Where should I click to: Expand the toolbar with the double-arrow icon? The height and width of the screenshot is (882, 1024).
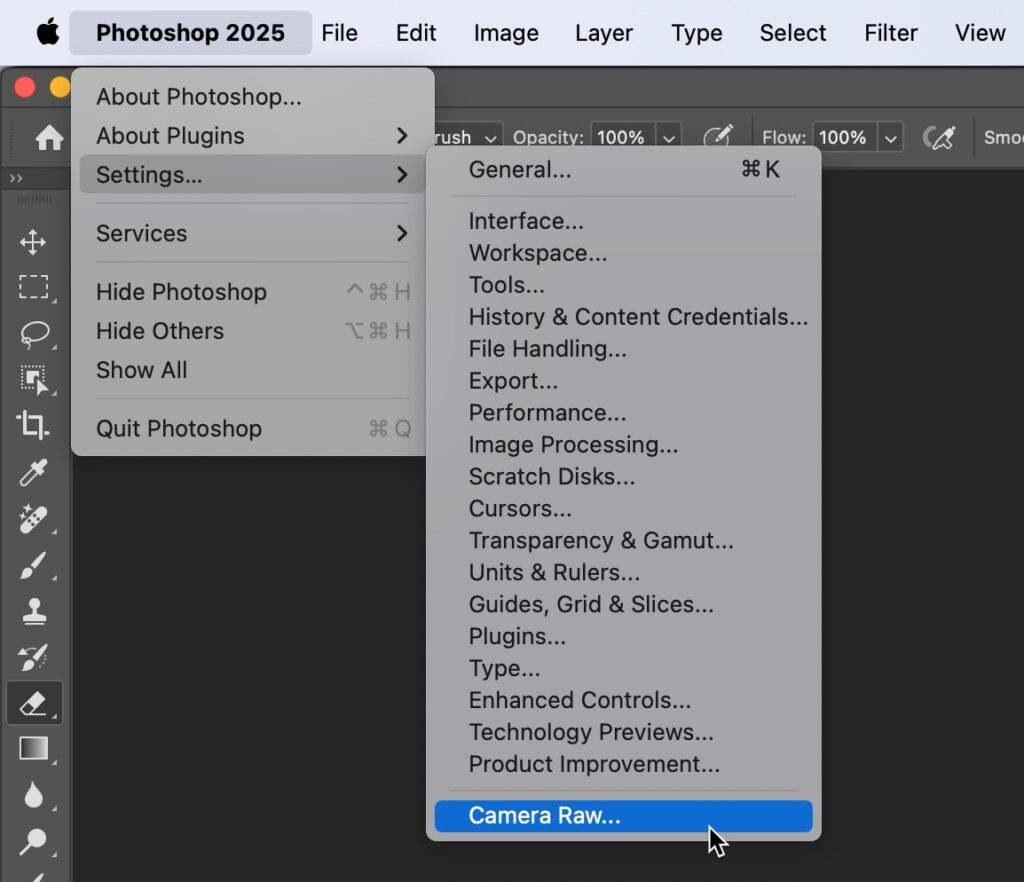click(16, 178)
